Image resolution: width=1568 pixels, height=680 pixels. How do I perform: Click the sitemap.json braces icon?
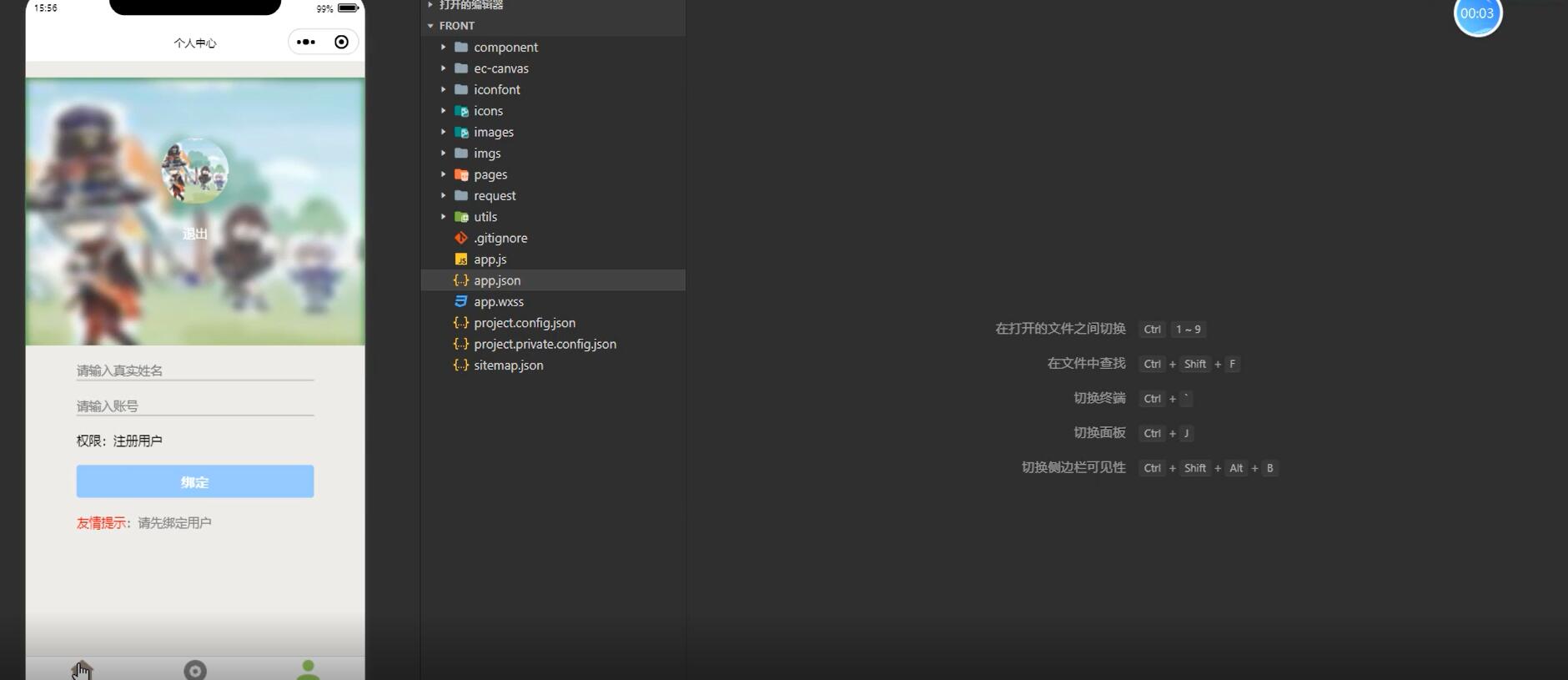460,365
